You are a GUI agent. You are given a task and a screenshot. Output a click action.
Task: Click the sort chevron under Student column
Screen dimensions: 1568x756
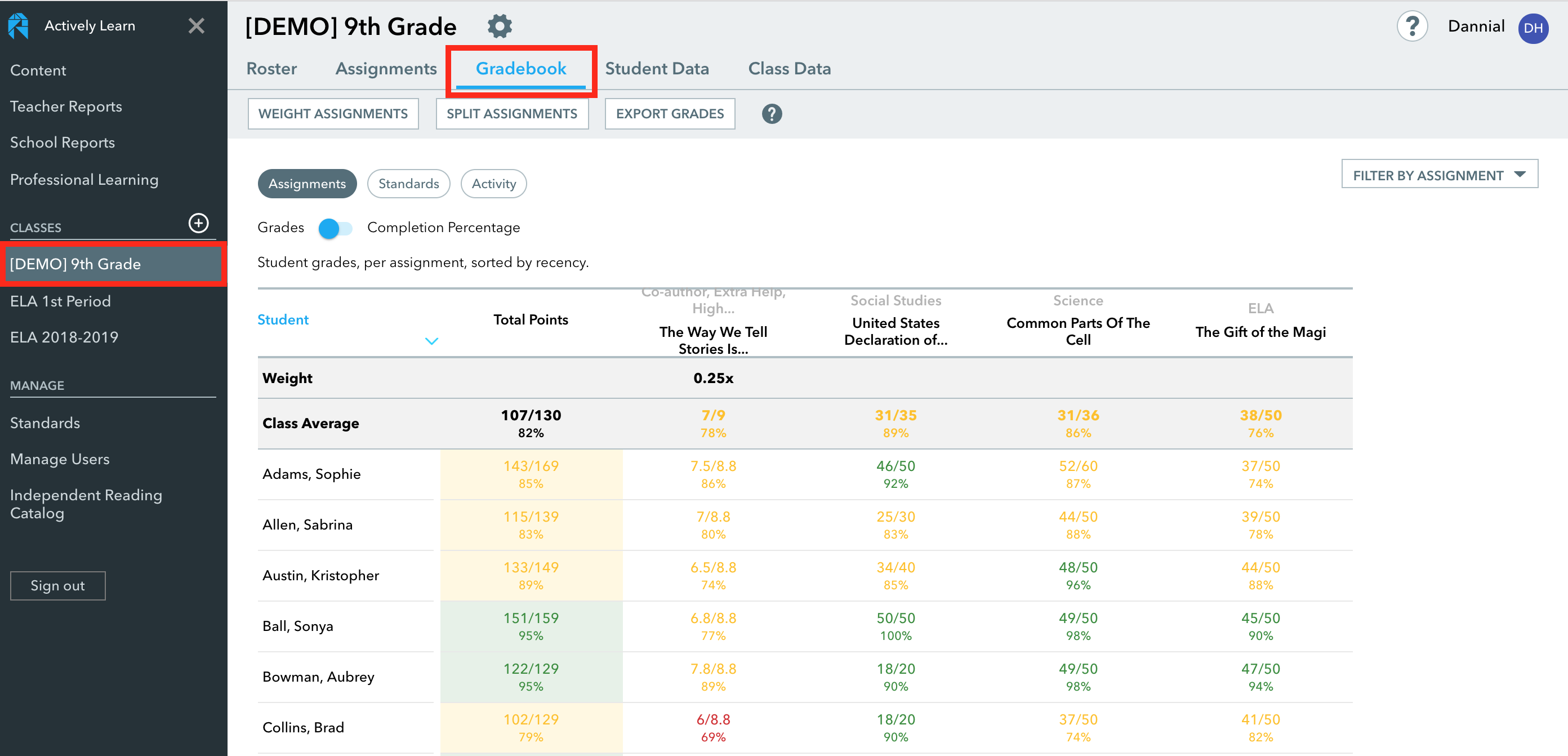pos(431,341)
